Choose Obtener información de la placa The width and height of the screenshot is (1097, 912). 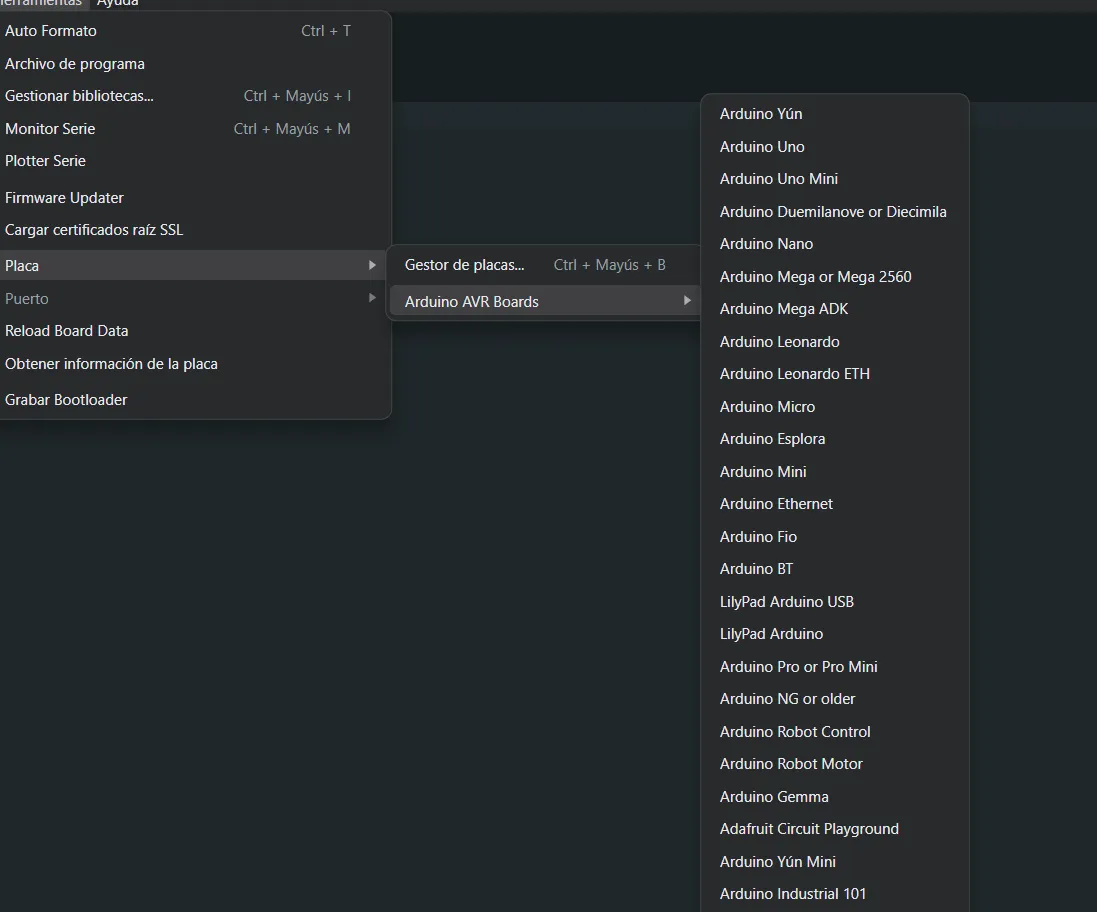[193, 364]
